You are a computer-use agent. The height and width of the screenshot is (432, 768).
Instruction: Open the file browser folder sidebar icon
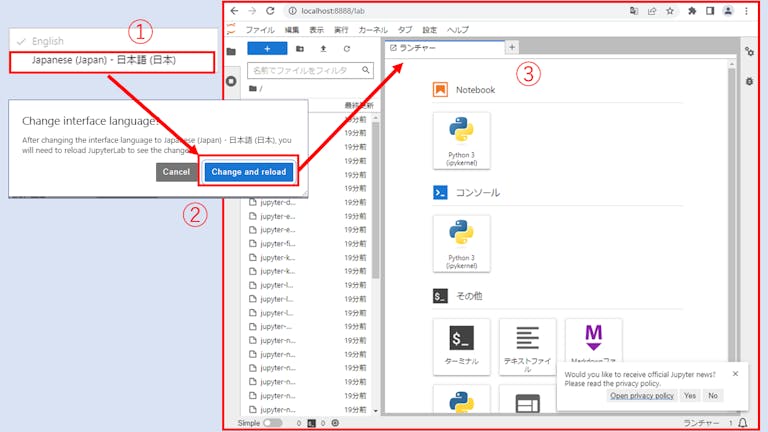tap(232, 51)
